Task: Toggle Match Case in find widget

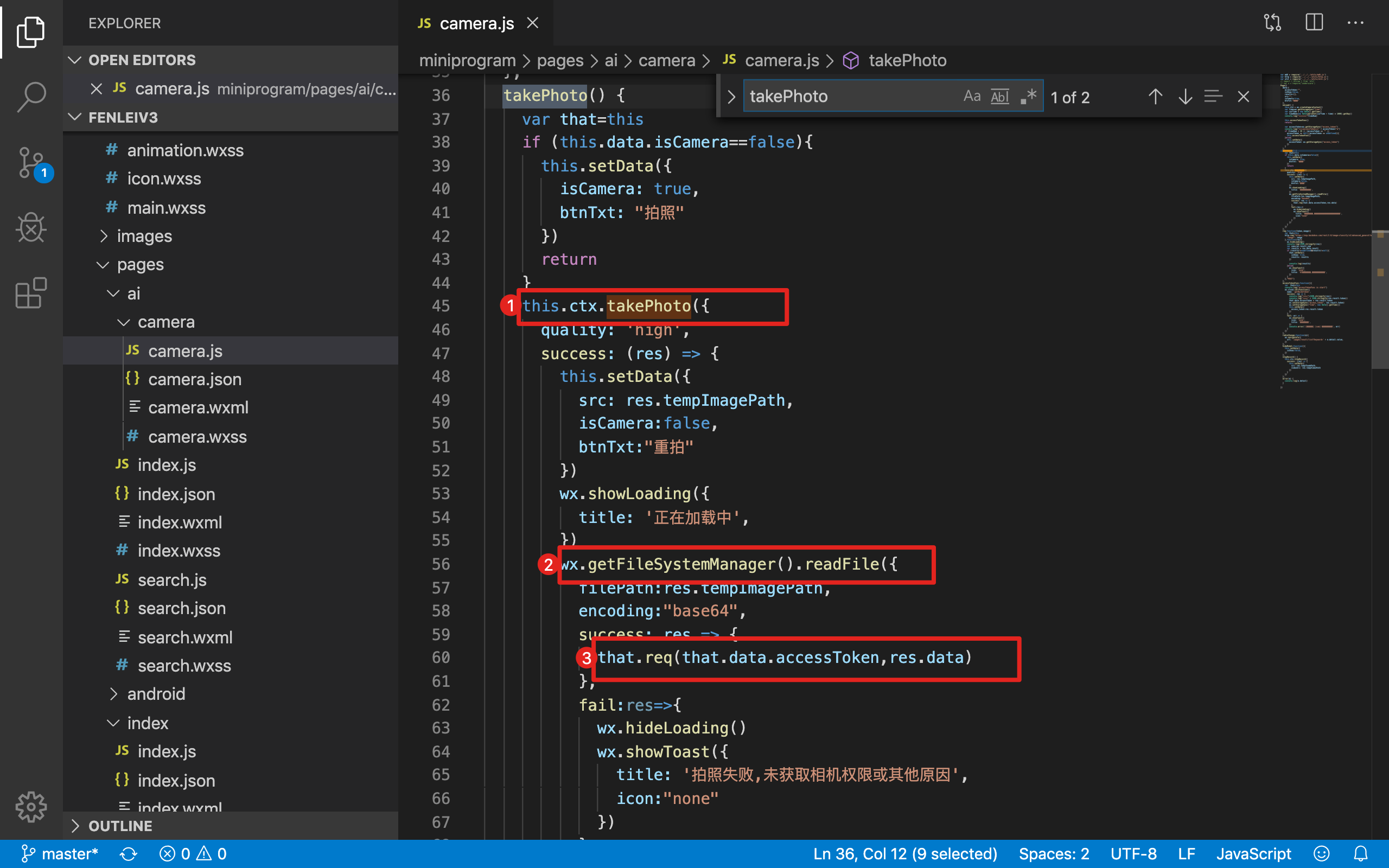Action: 971,97
